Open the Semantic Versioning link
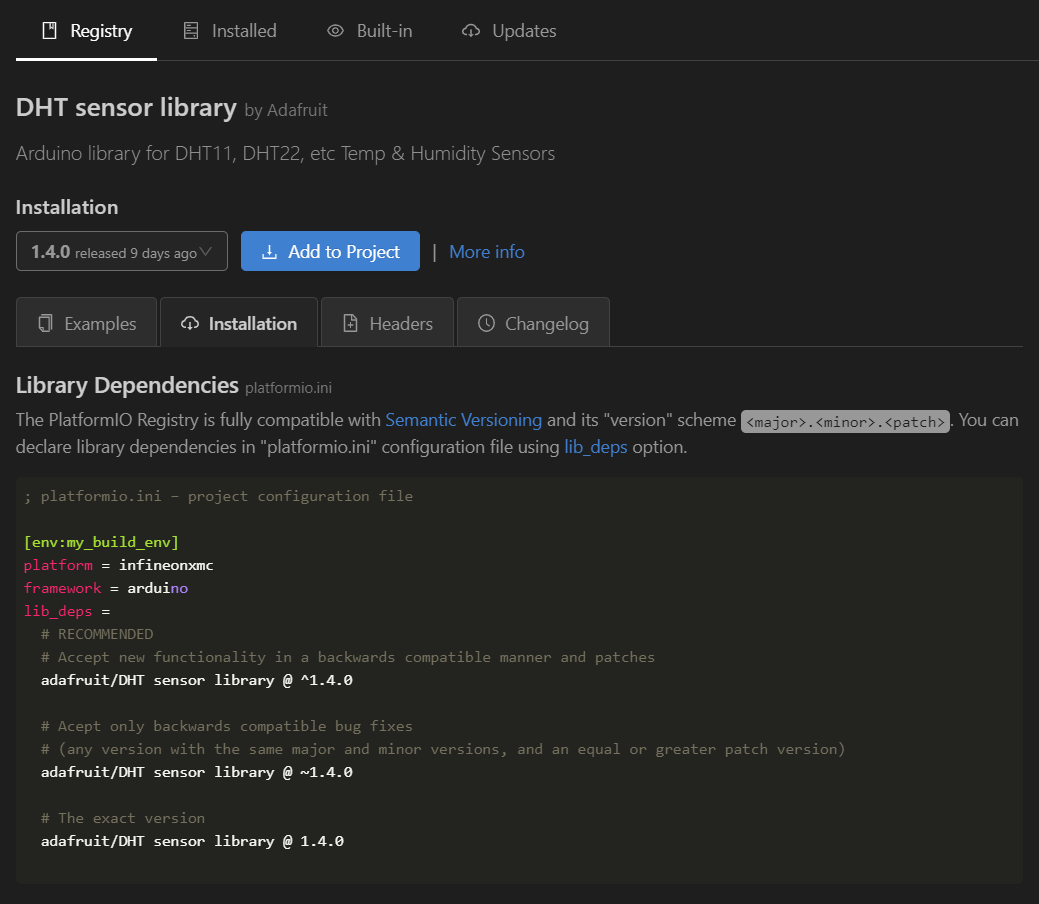 (463, 420)
